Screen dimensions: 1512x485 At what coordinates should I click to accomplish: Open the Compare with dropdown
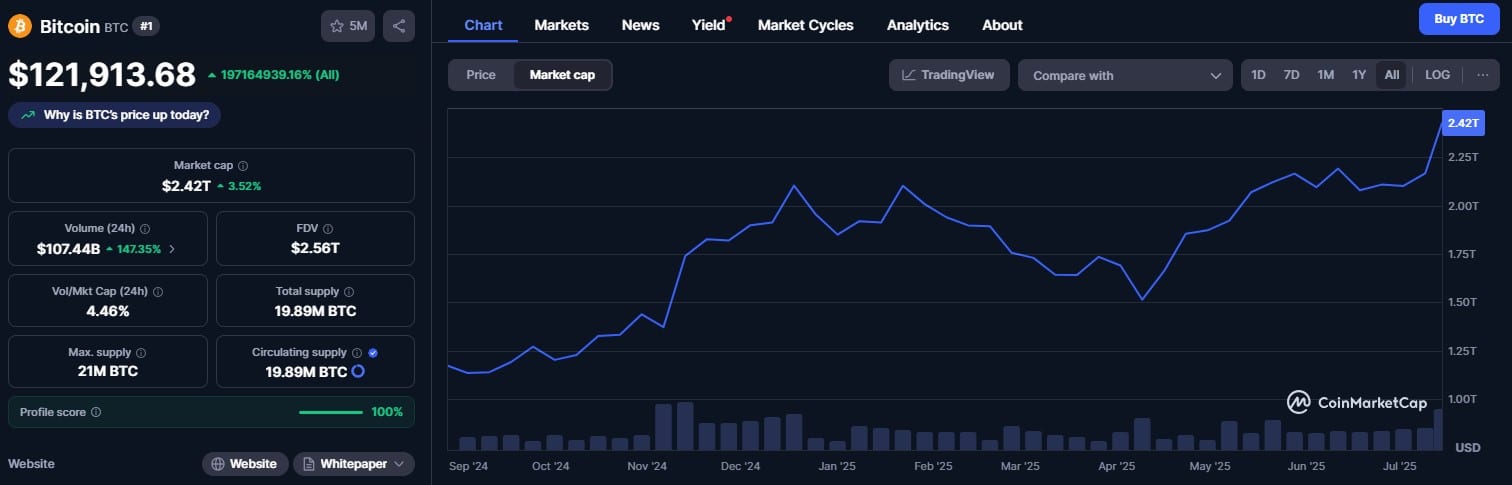1125,75
